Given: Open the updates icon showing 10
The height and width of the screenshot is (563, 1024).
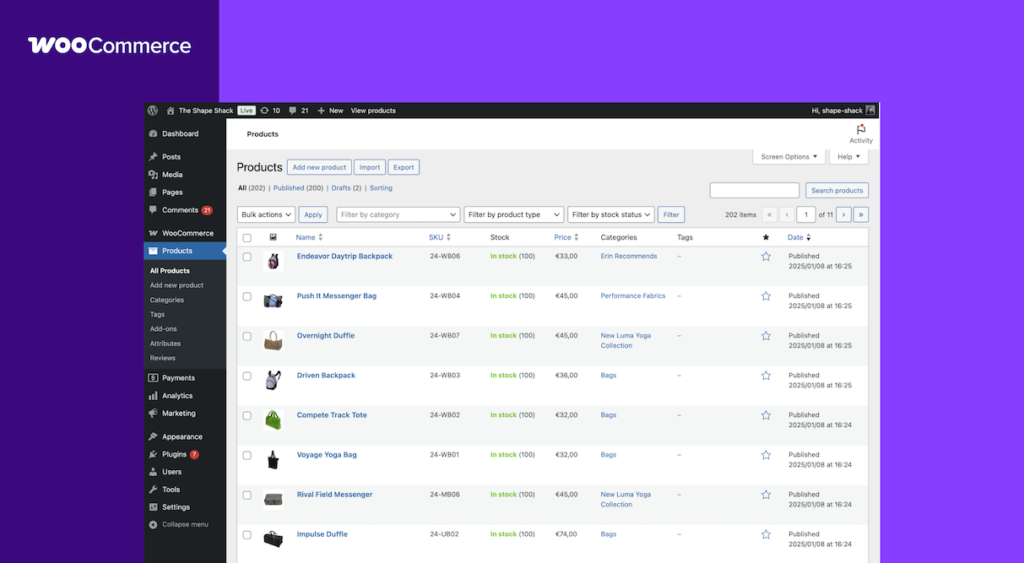Looking at the screenshot, I should (x=264, y=110).
